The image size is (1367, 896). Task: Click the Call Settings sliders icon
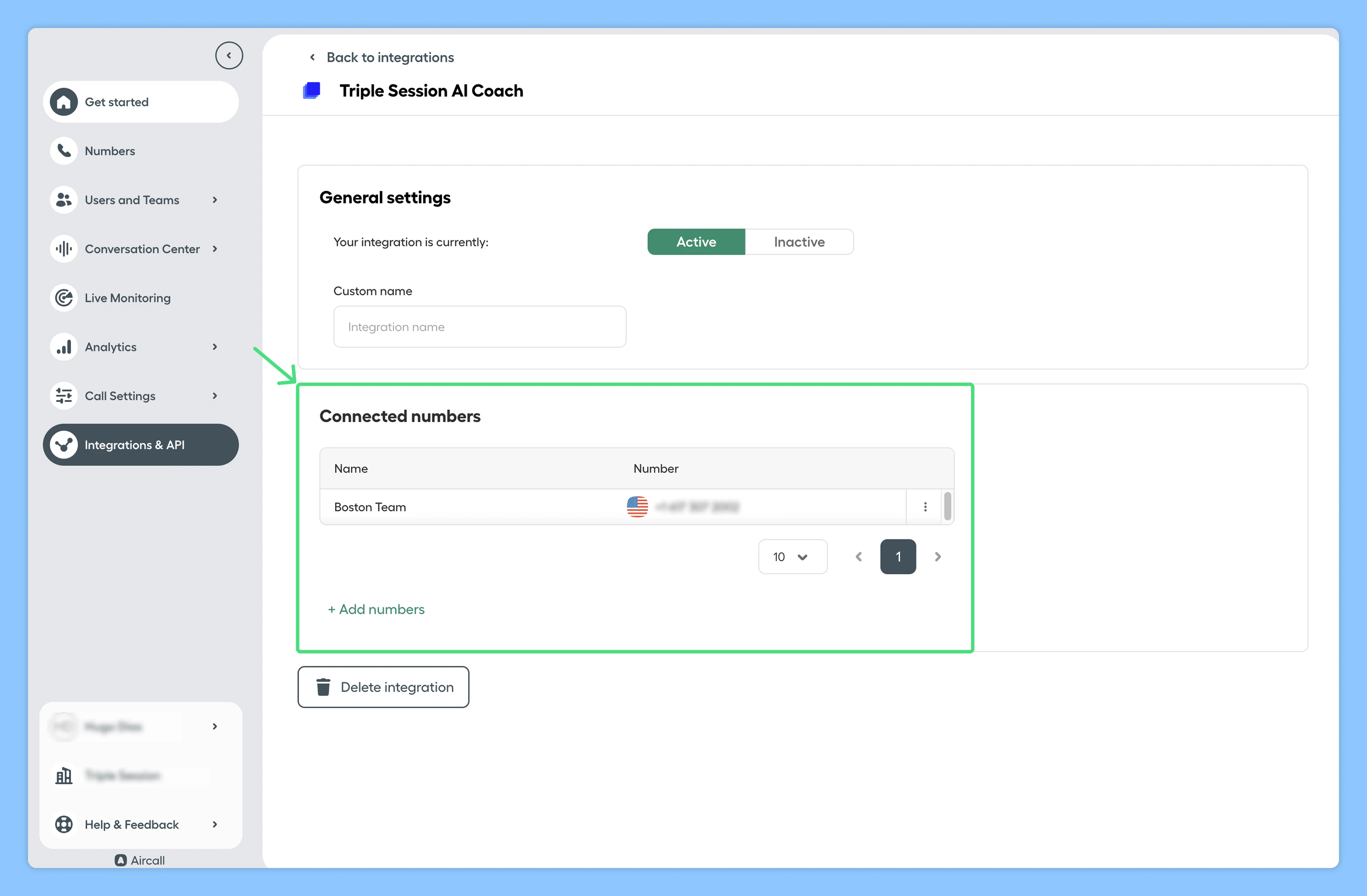point(64,395)
